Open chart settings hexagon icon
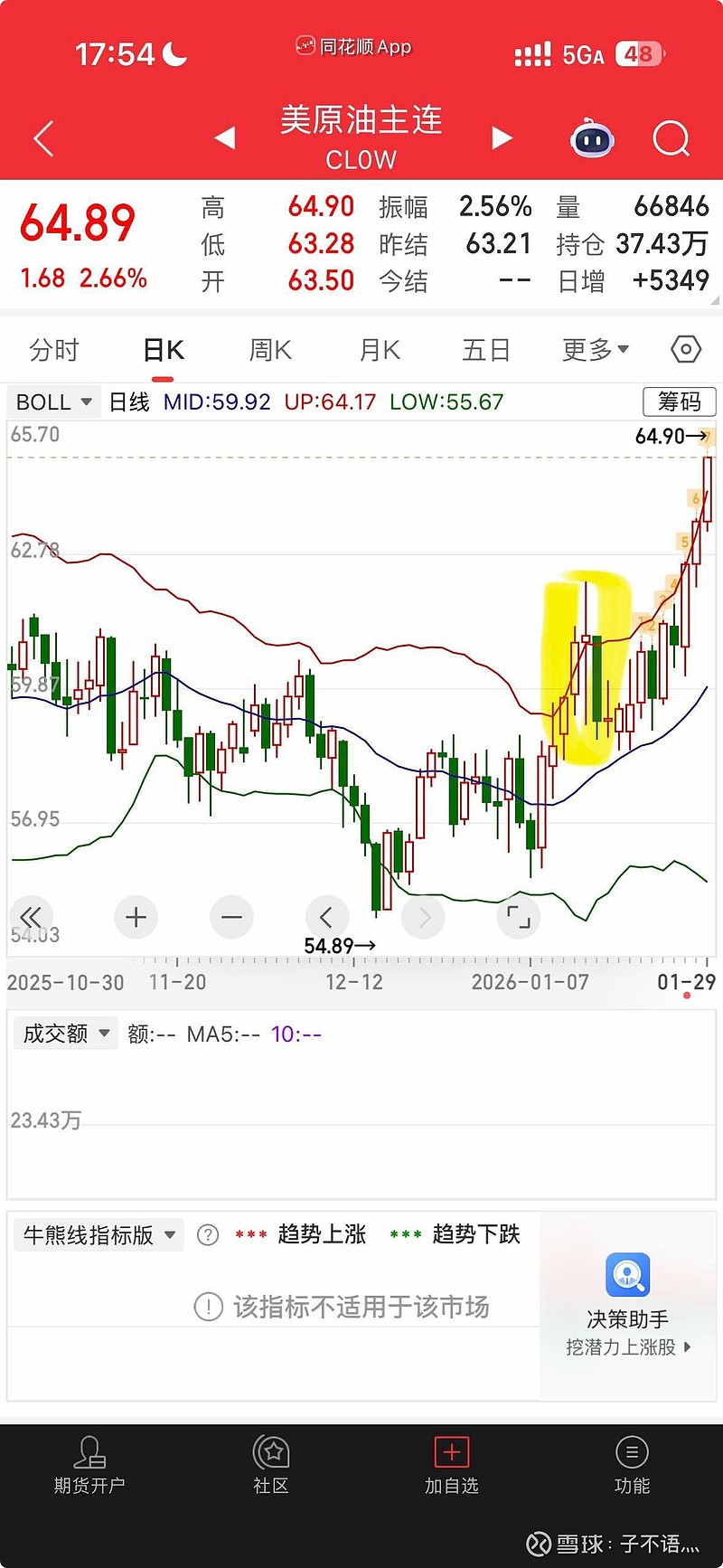Image resolution: width=723 pixels, height=1568 pixels. 686,349
